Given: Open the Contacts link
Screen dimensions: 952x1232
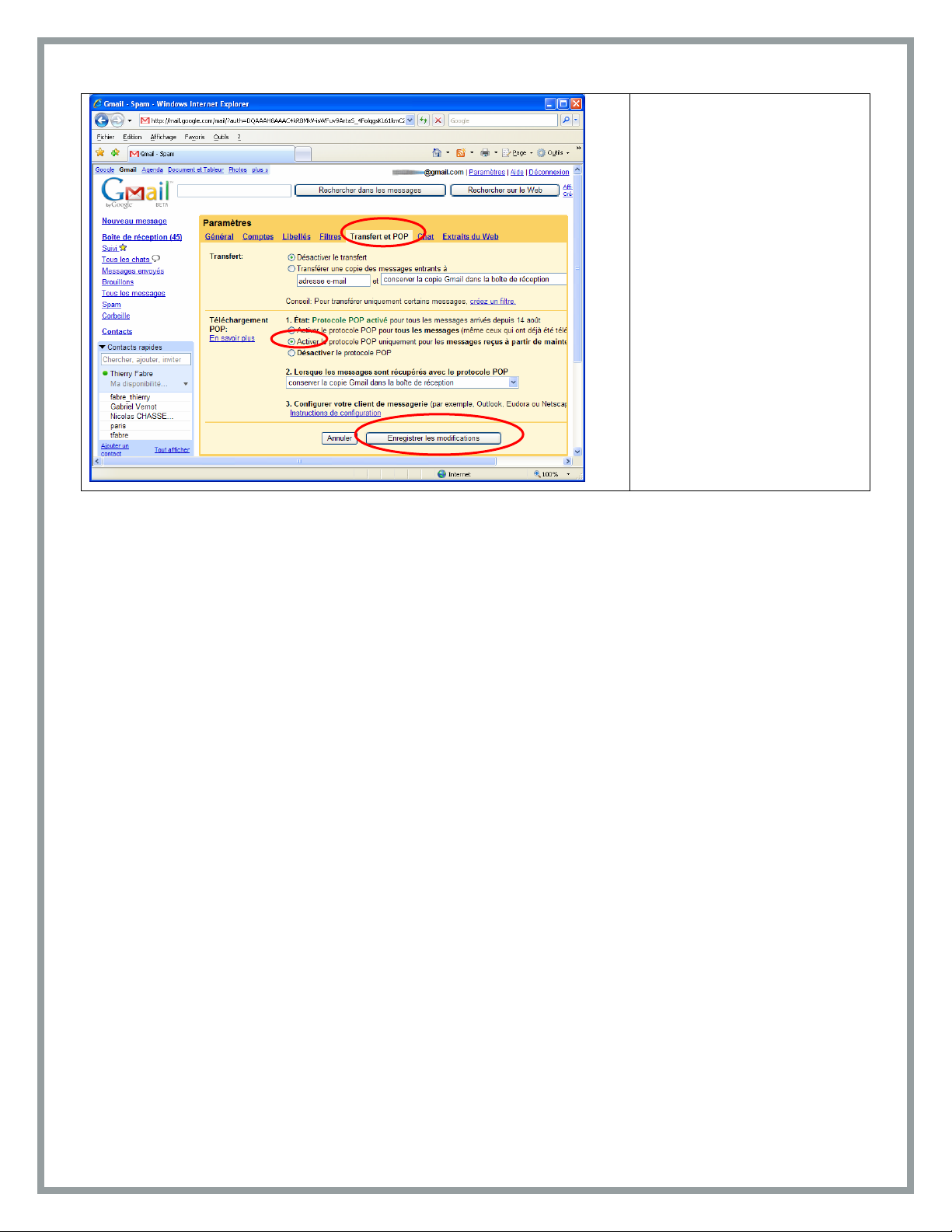Looking at the screenshot, I should [117, 332].
